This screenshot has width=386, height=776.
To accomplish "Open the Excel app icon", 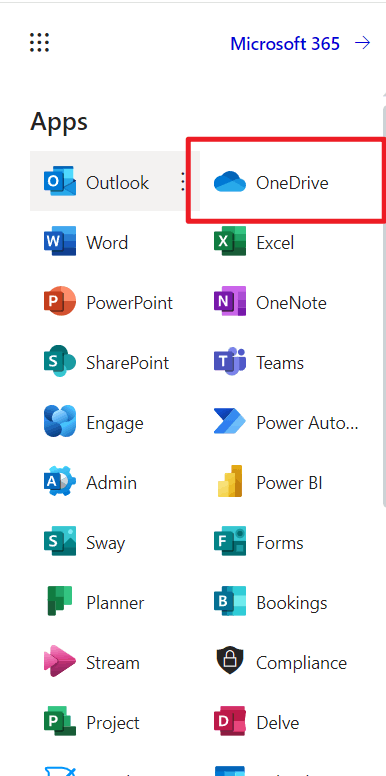I will [x=230, y=242].
